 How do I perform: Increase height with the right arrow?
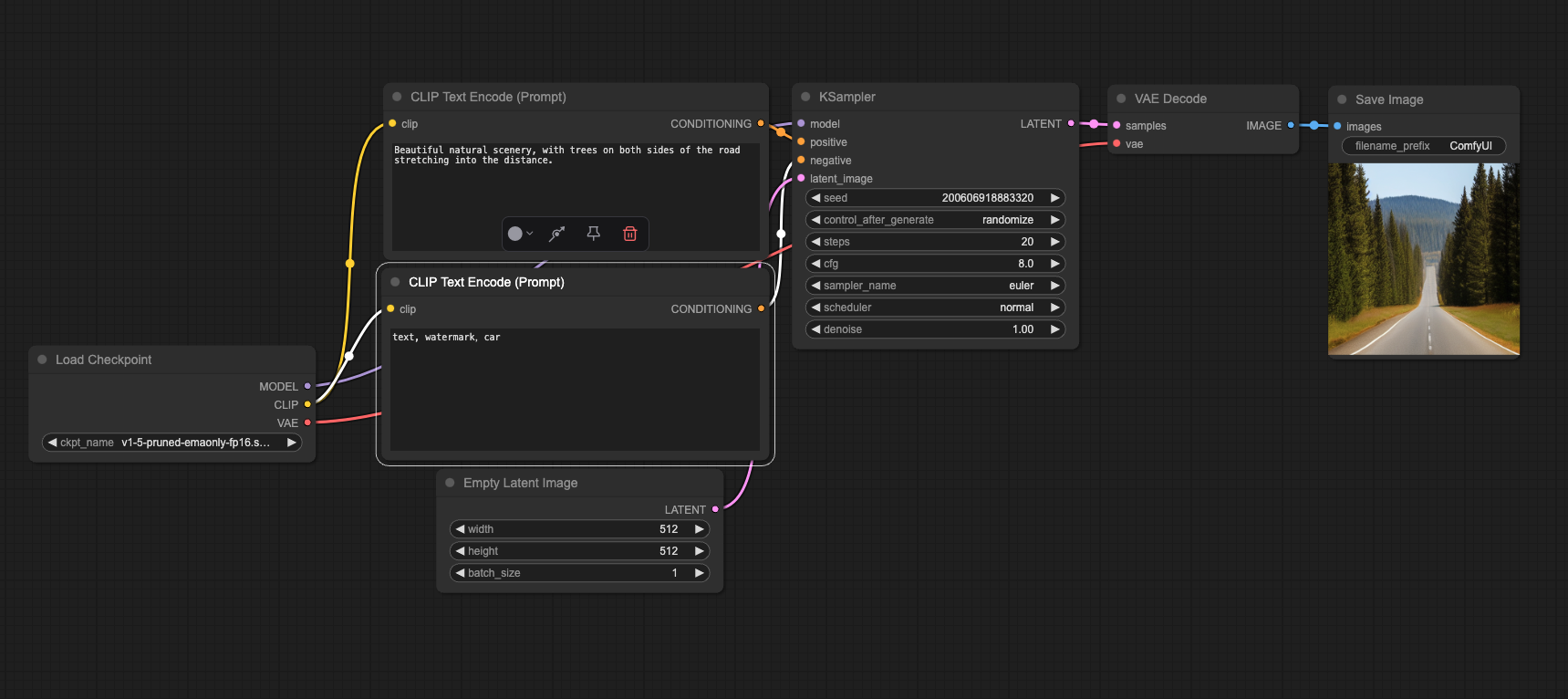700,551
